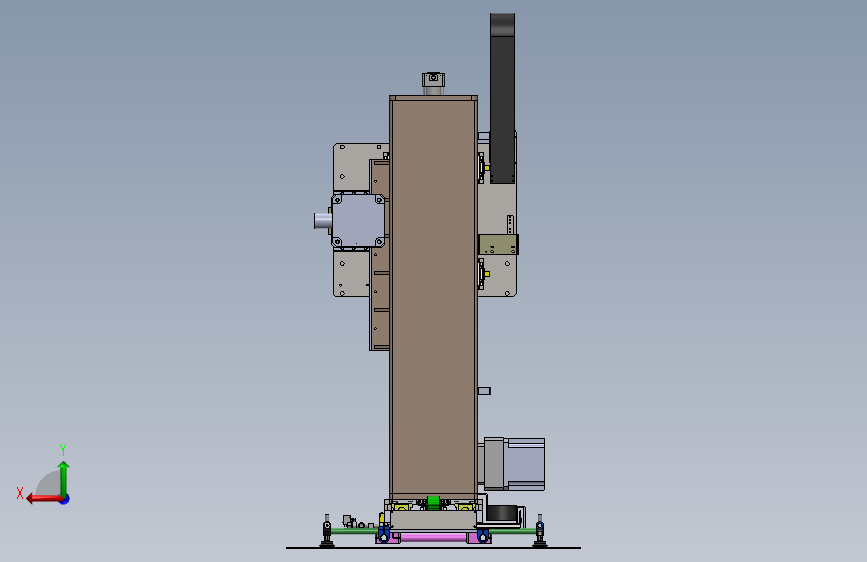Screen dimensions: 867x562
Task: Select the cylindrical shaft protruding from the left gearbox
Action: click(x=323, y=221)
